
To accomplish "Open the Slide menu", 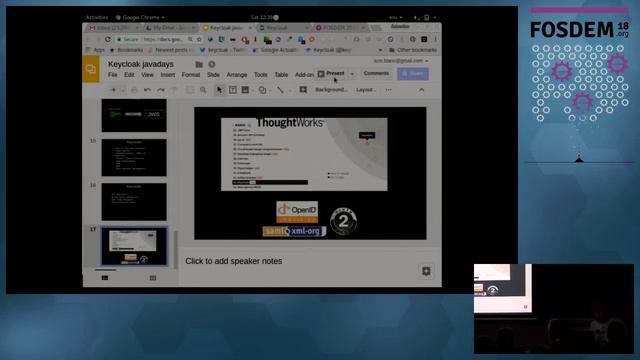I will [x=213, y=75].
